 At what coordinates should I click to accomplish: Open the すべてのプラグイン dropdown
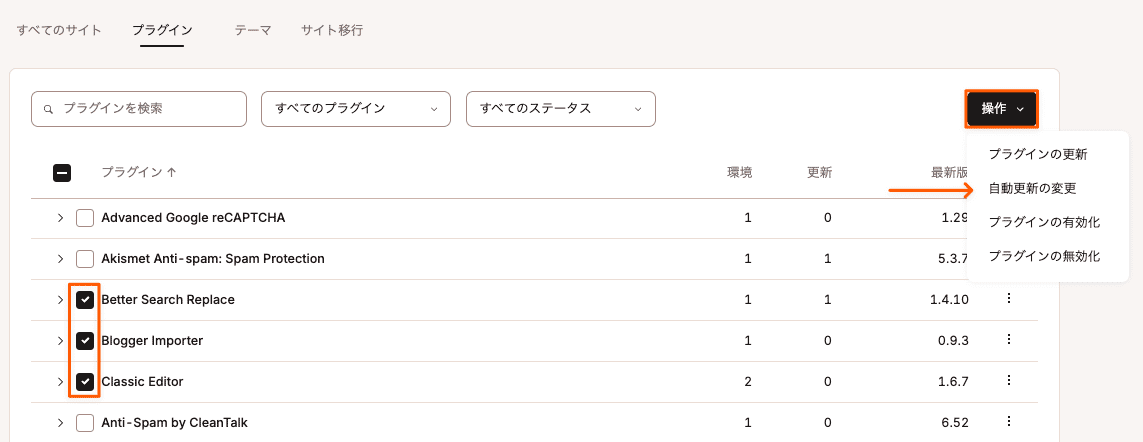tap(356, 109)
